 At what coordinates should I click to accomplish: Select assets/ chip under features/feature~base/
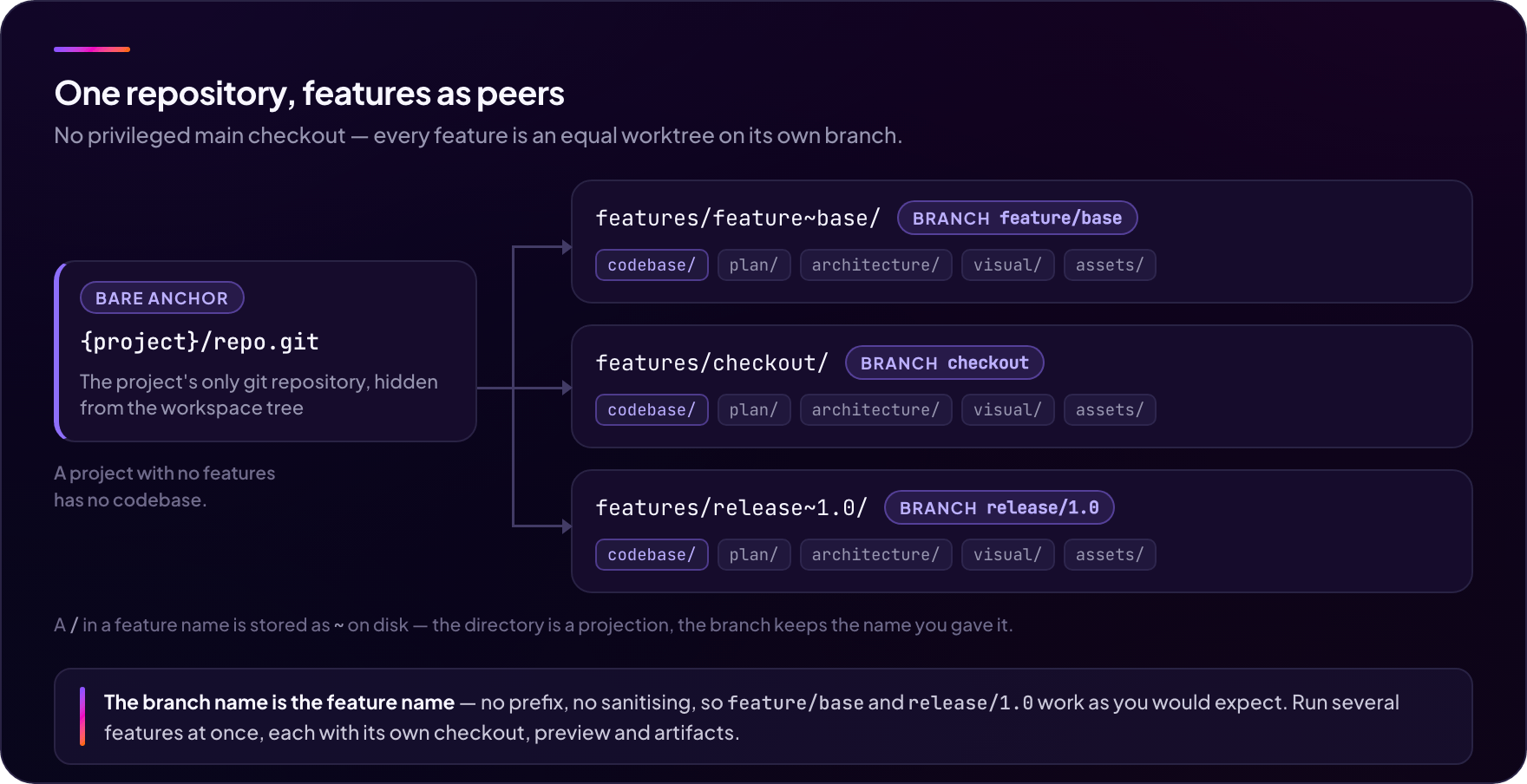click(1110, 265)
